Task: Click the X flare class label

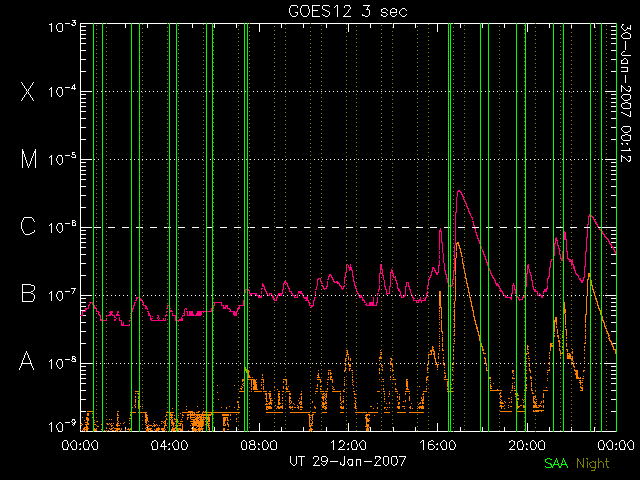Action: 28,91
